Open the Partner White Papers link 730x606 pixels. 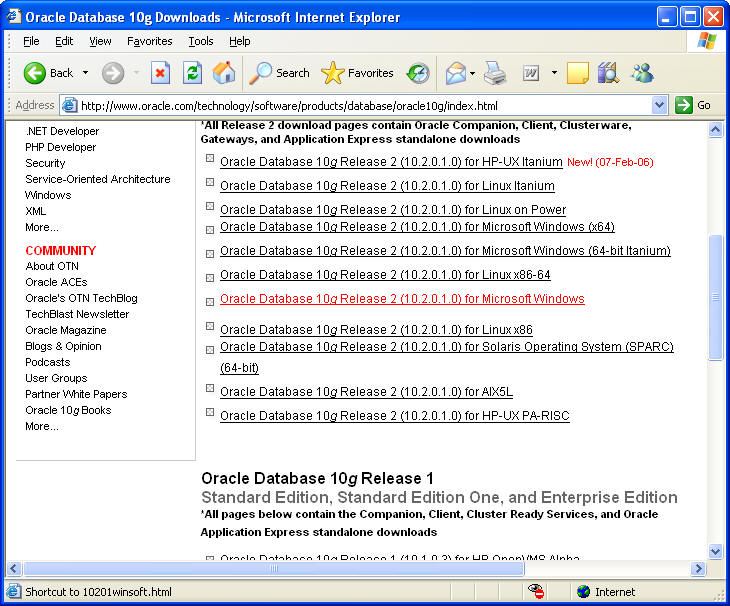pyautogui.click(x=76, y=394)
